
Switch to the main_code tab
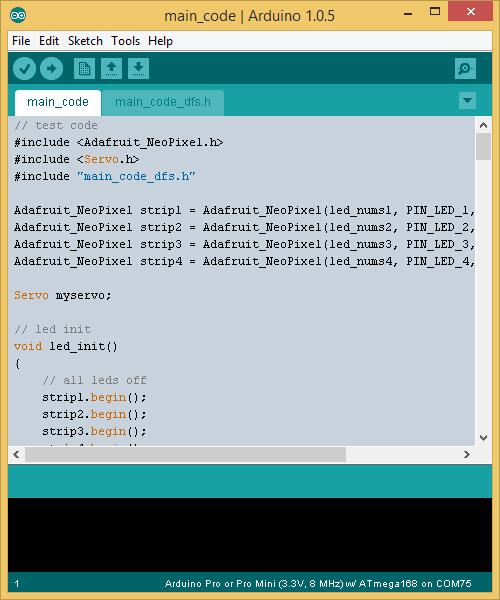58,102
